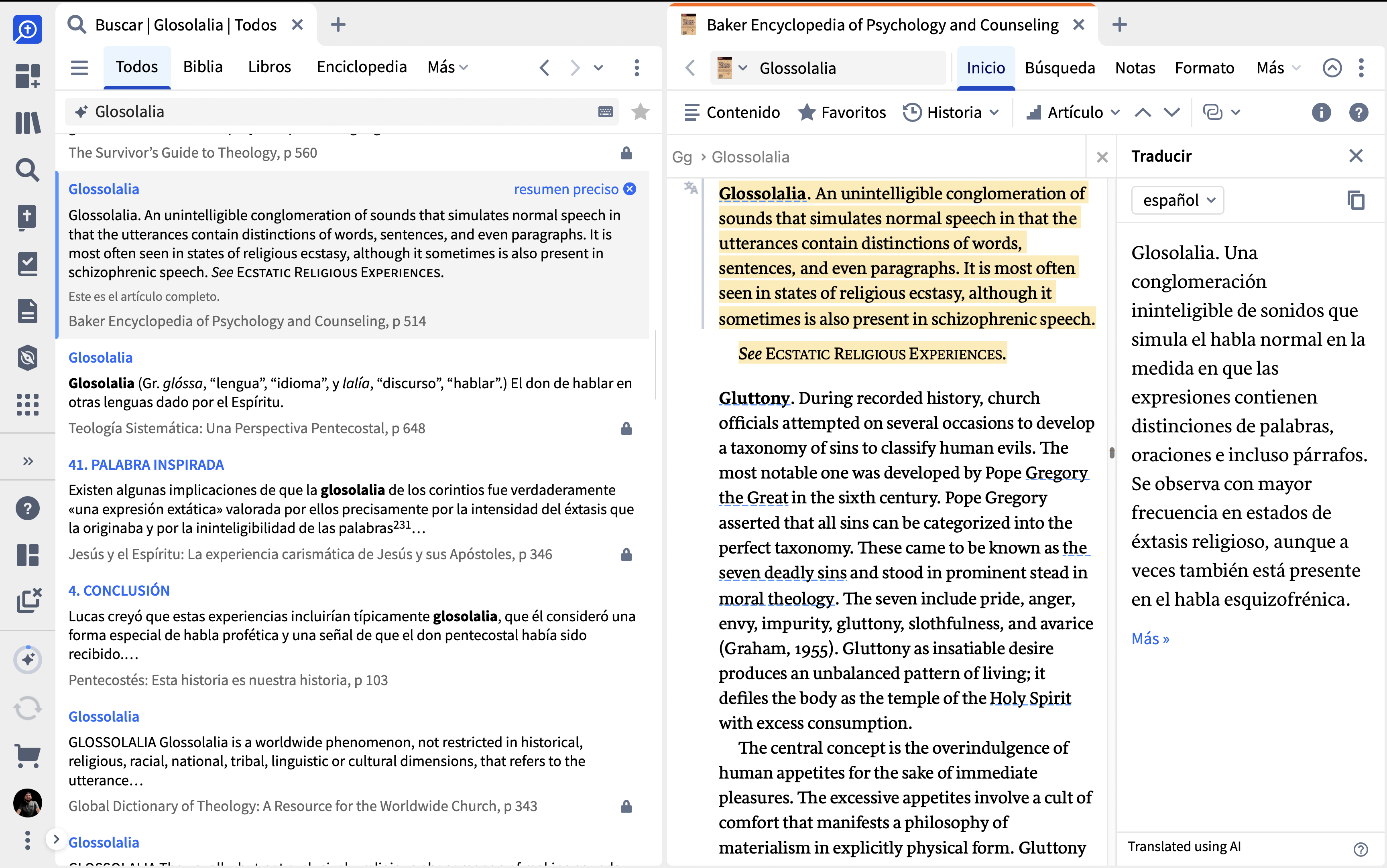Toggle the on-screen keyboard icon in search box
1387x868 pixels.
[x=605, y=112]
